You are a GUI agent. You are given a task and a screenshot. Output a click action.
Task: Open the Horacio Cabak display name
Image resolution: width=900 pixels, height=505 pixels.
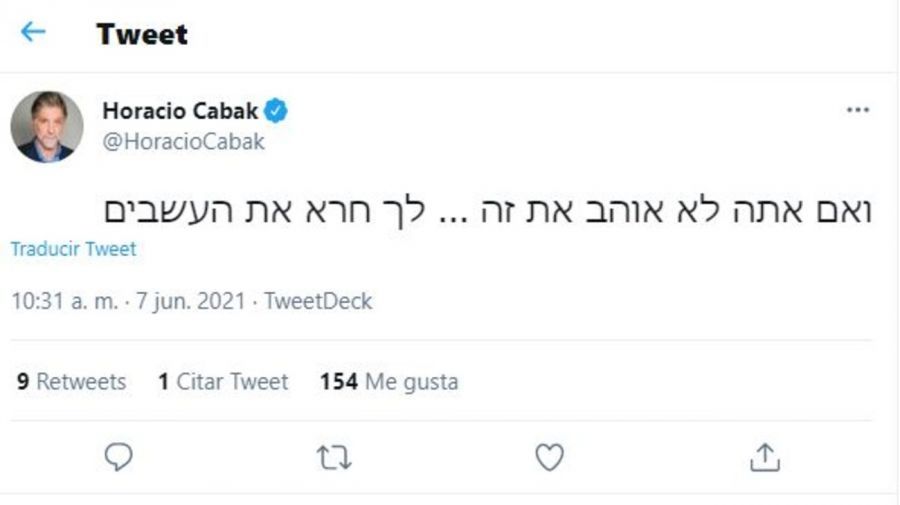coord(180,111)
